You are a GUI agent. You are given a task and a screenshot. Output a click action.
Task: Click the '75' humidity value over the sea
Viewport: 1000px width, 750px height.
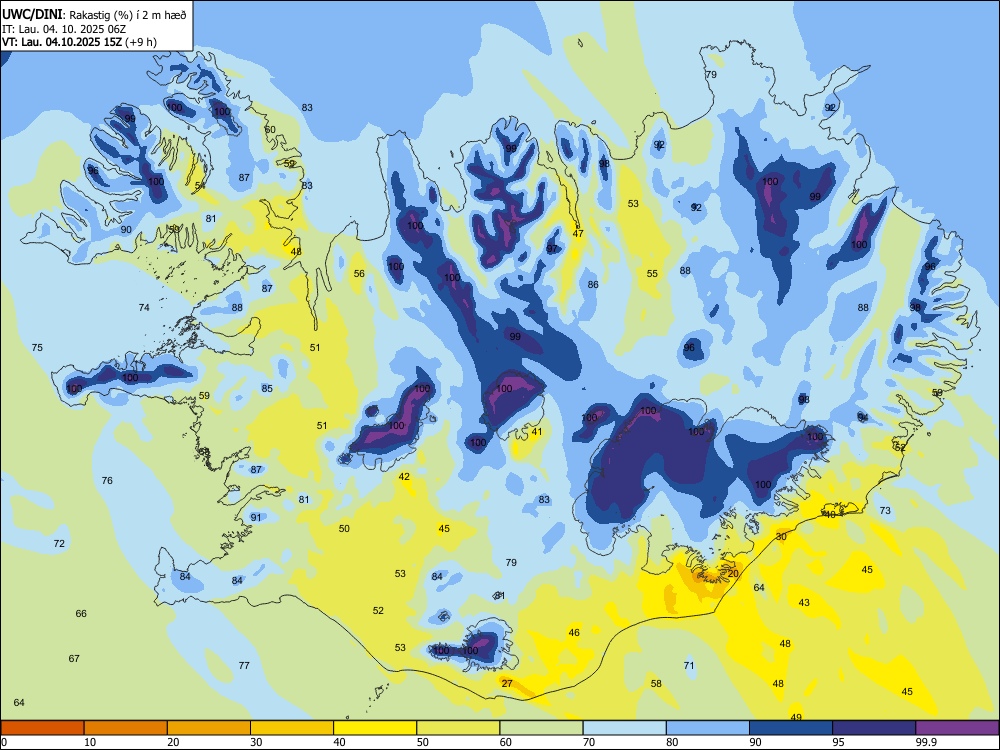coord(37,348)
